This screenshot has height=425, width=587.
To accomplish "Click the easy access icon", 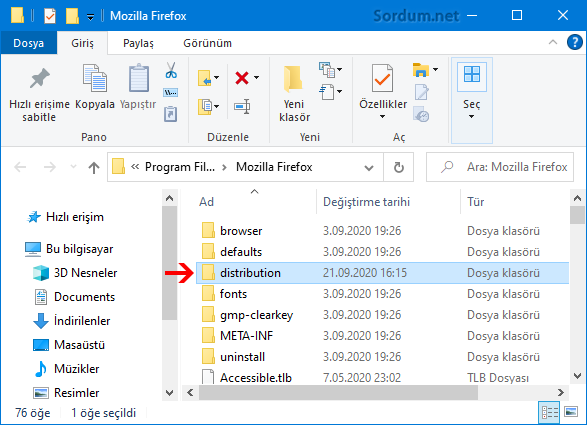I will [x=327, y=92].
